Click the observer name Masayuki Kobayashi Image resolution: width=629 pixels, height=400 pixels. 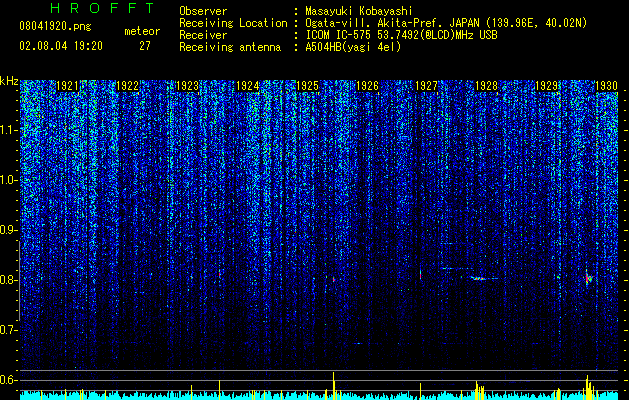tap(359, 11)
